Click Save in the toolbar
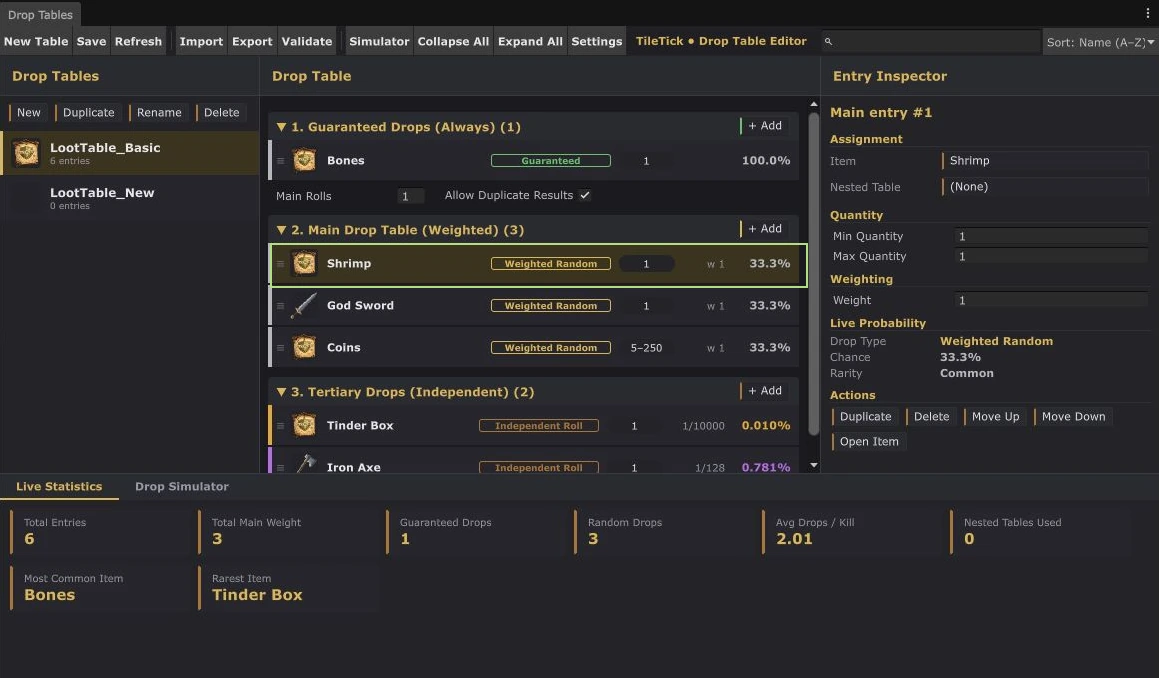 pyautogui.click(x=92, y=41)
